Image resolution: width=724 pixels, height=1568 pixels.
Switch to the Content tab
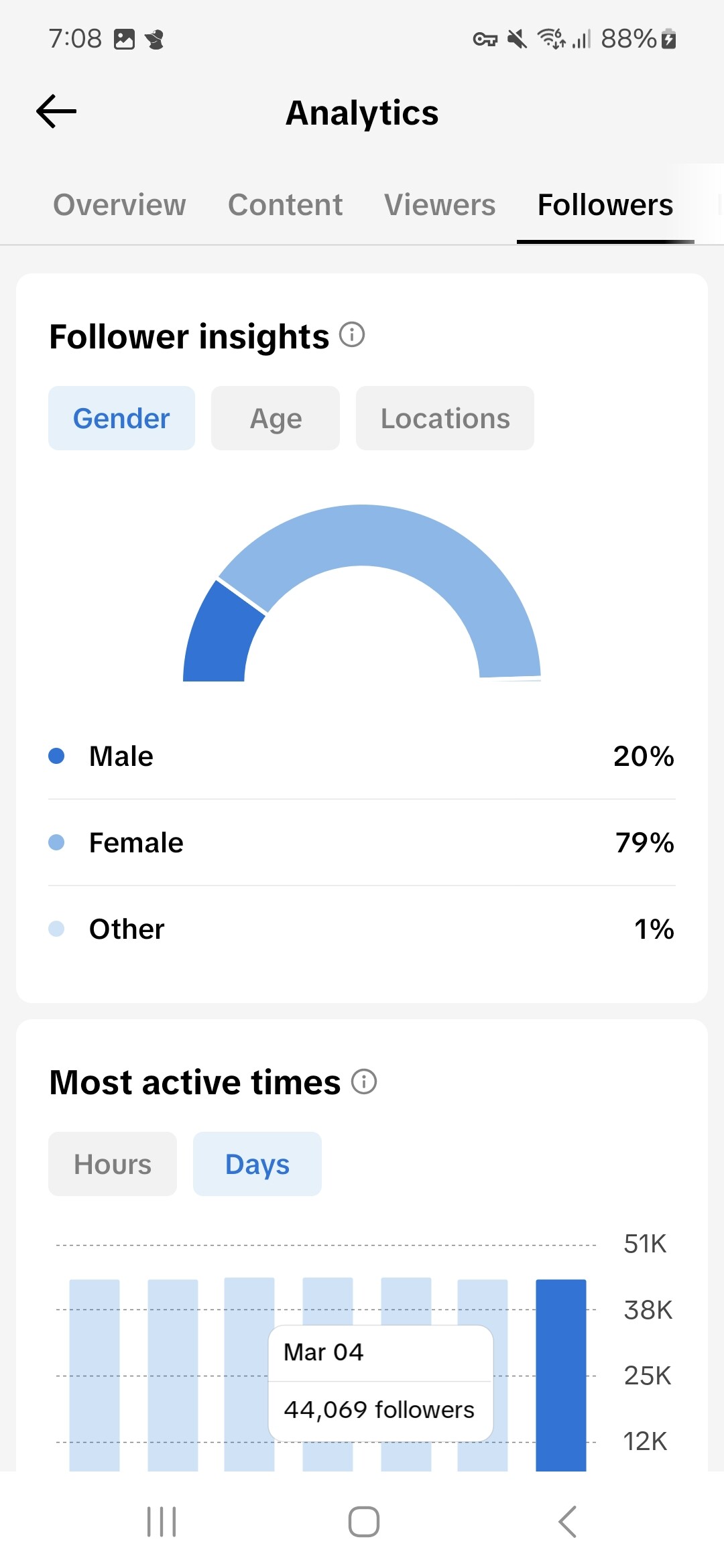pos(285,205)
